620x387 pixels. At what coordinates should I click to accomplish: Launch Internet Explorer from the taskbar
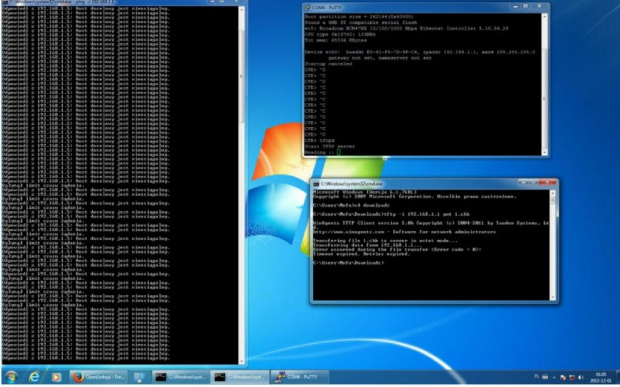[x=34, y=377]
